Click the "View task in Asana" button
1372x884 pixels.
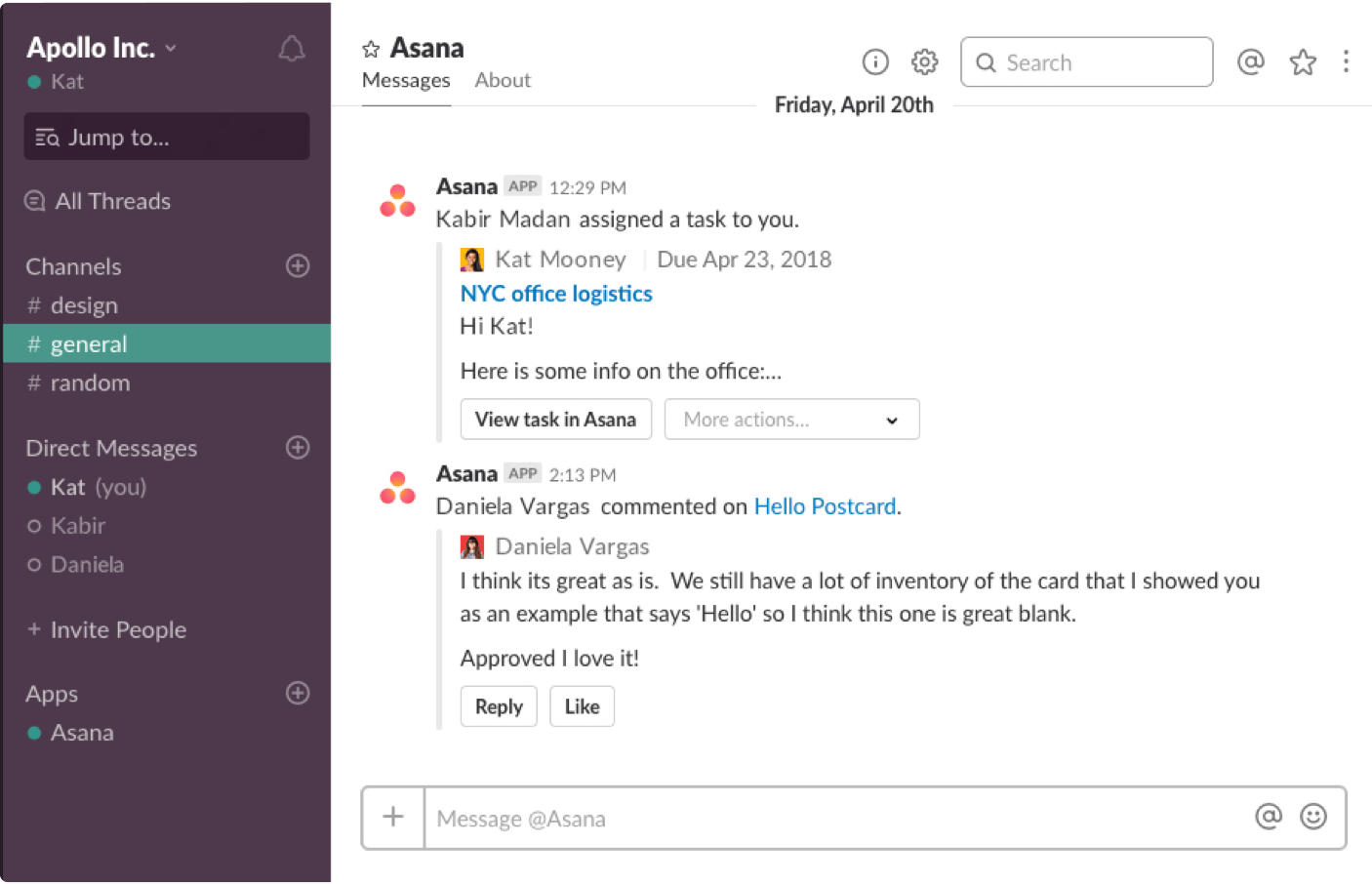555,419
